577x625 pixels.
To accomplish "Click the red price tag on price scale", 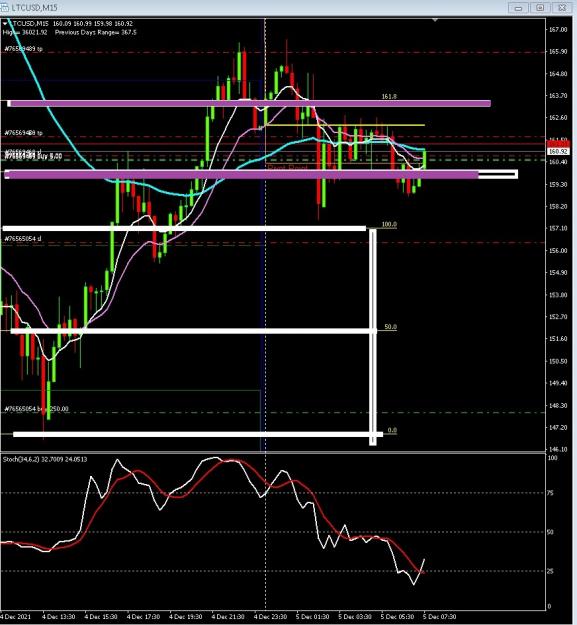I will click(x=558, y=144).
